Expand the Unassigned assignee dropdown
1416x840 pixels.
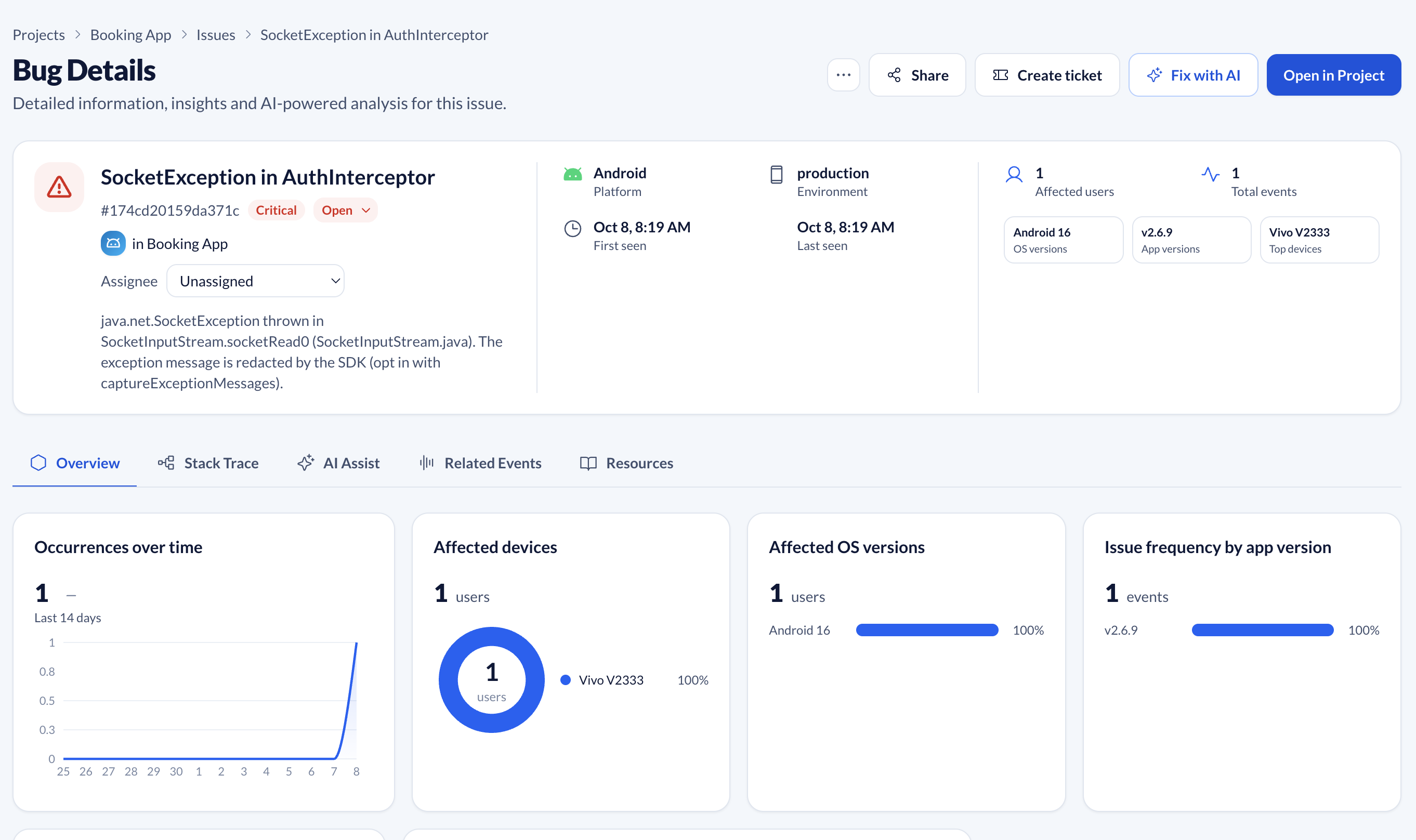[x=255, y=281]
